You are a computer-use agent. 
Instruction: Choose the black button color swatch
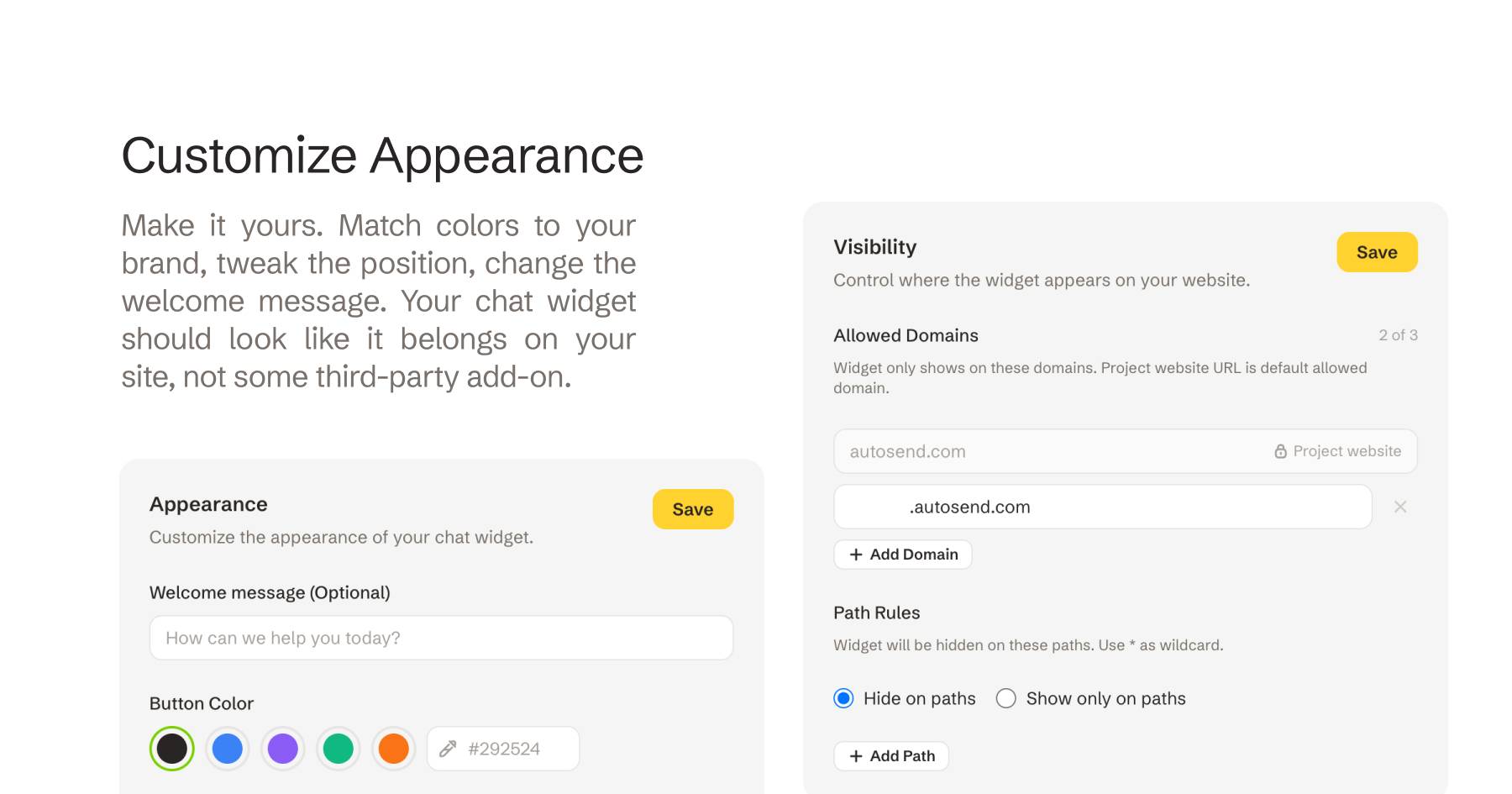pos(172,749)
